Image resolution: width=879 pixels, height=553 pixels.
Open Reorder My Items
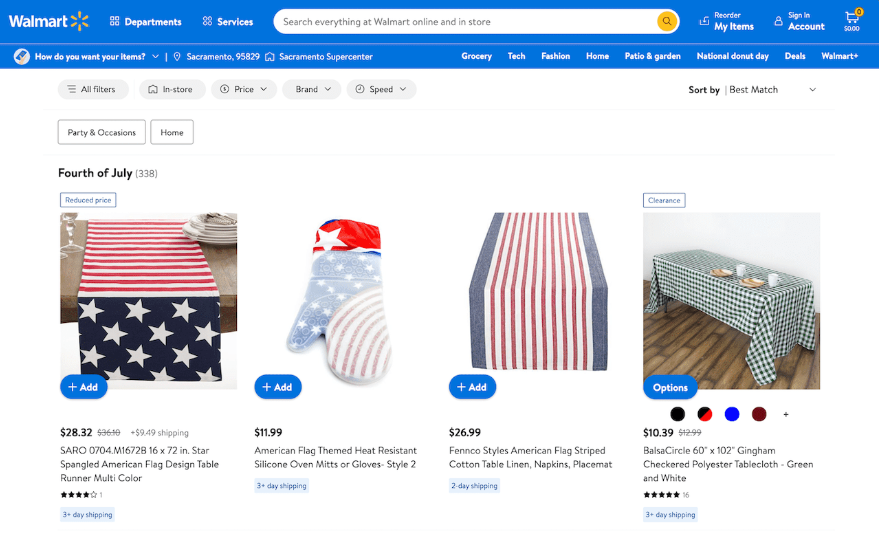click(x=727, y=21)
